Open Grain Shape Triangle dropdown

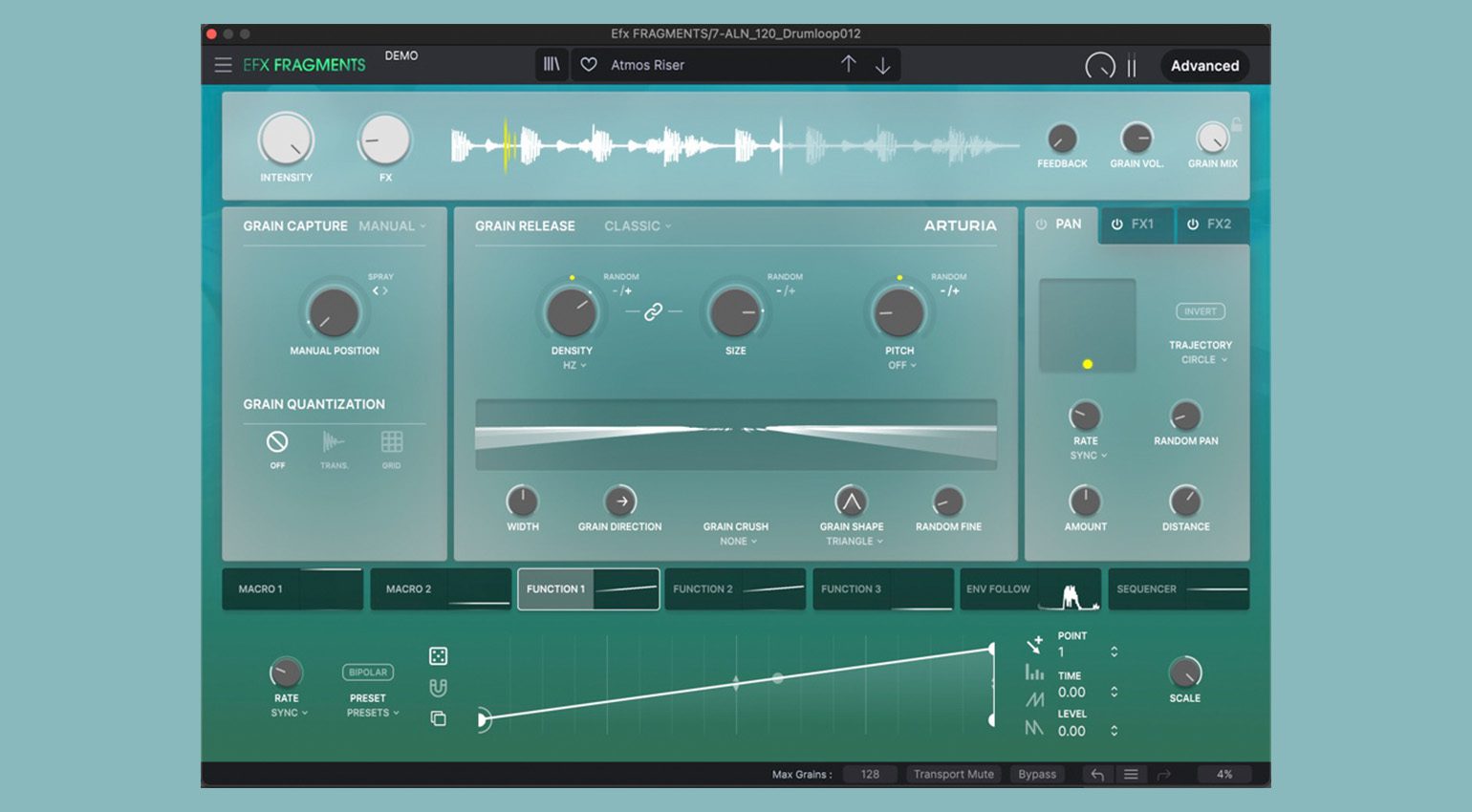[x=854, y=541]
